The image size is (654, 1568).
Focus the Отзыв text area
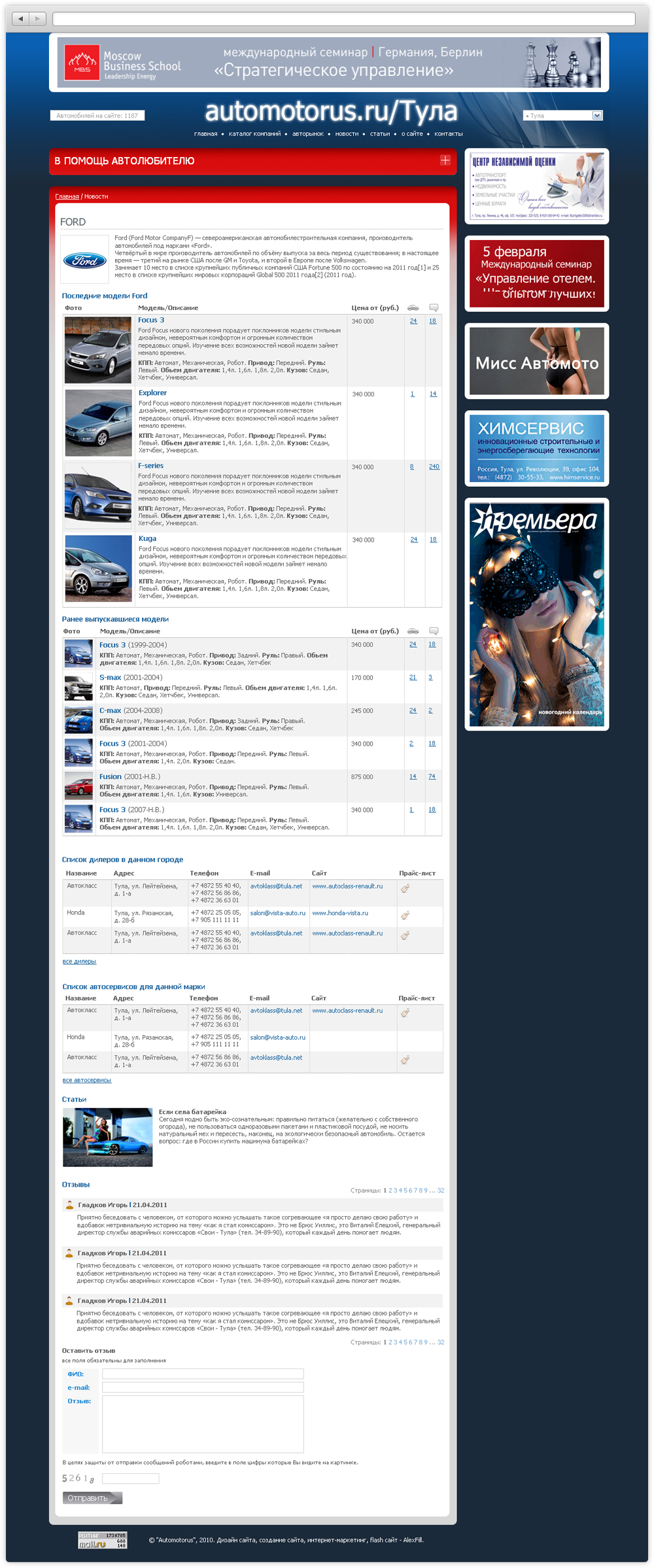pyautogui.click(x=203, y=1424)
